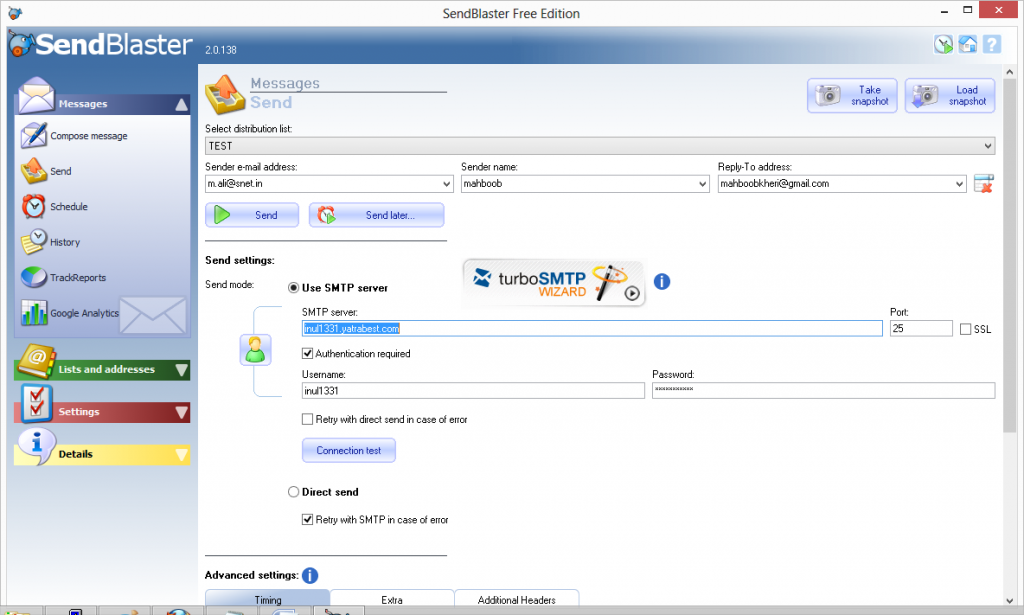Expand the Sender e-mail address dropdown
This screenshot has width=1024, height=615.
click(x=446, y=184)
